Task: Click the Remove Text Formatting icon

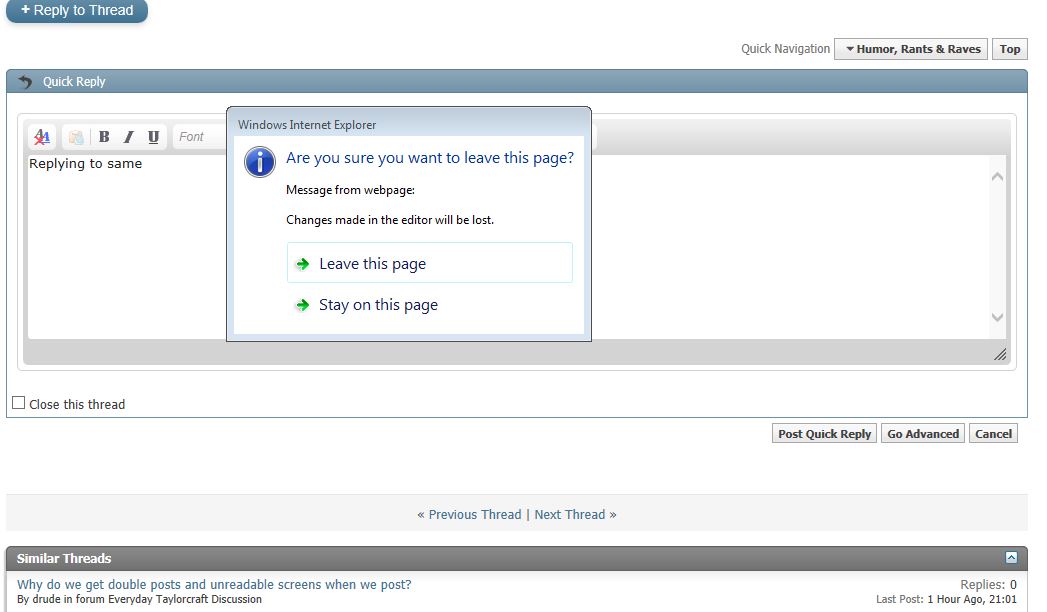Action: tap(42, 137)
